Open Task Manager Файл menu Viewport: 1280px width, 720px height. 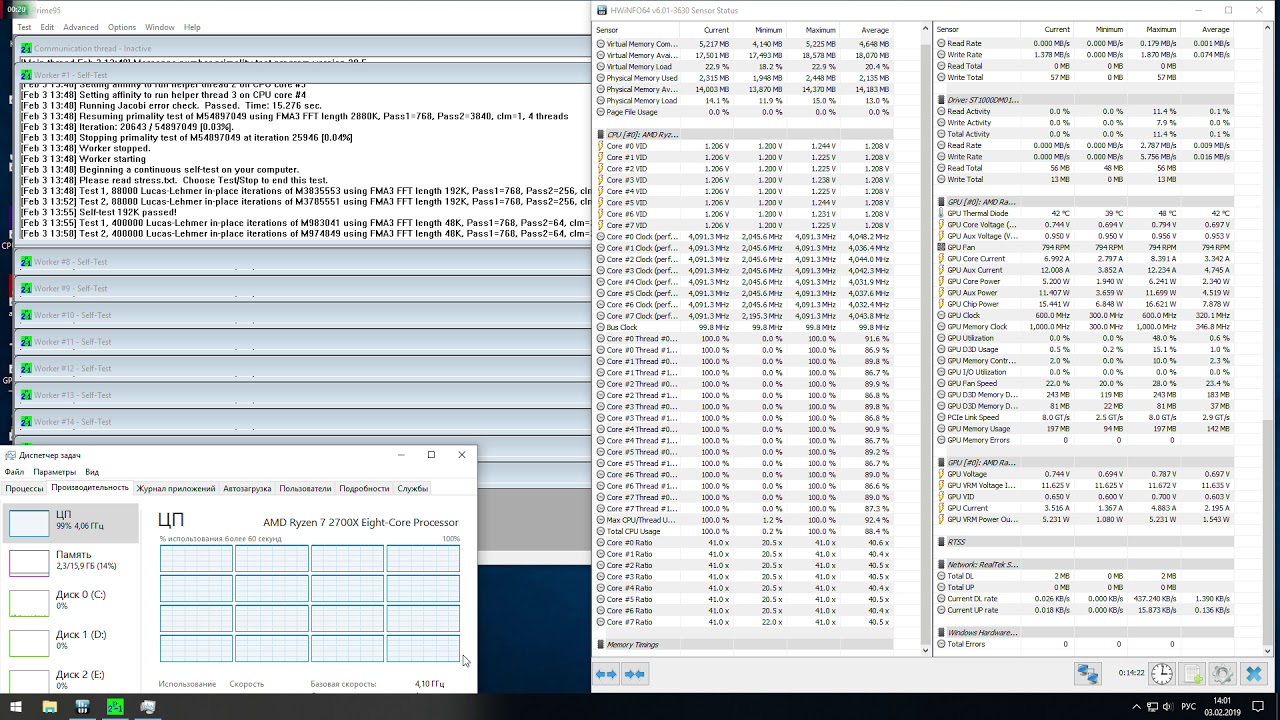coord(14,472)
